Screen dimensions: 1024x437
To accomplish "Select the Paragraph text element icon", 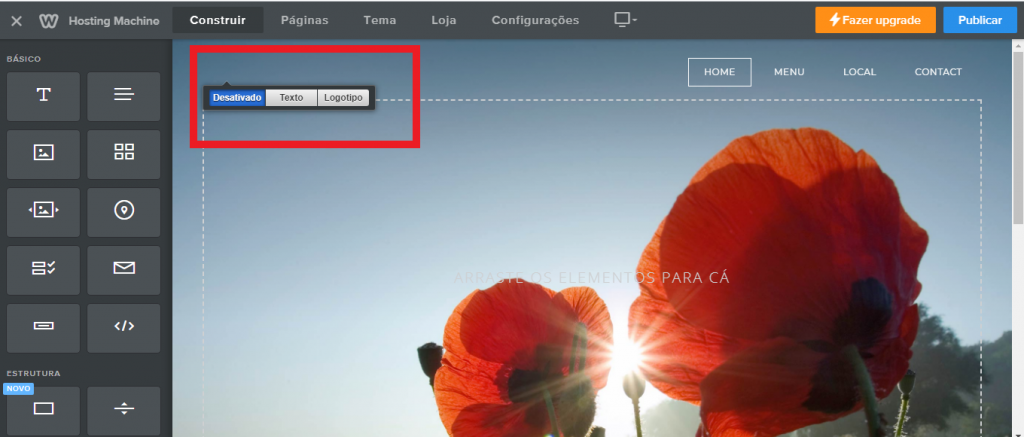I will pyautogui.click(x=123, y=96).
